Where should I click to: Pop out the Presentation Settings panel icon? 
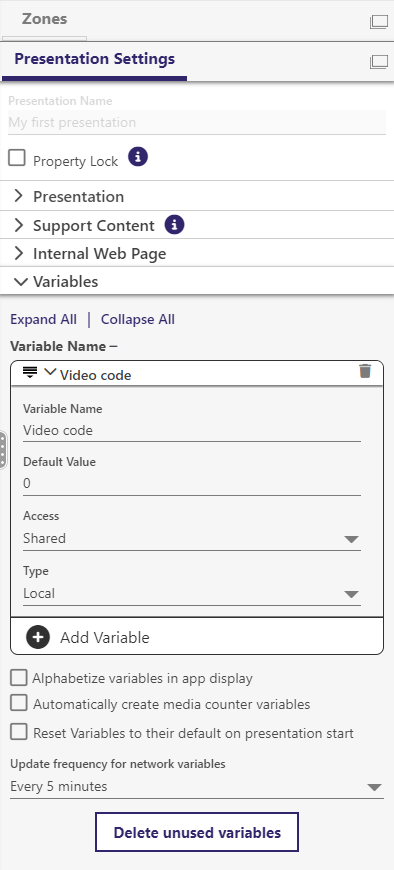pos(378,62)
